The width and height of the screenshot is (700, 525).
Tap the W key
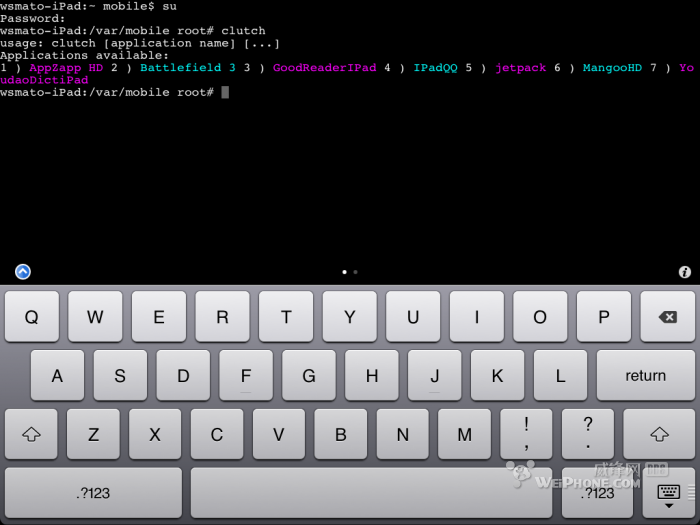(95, 317)
